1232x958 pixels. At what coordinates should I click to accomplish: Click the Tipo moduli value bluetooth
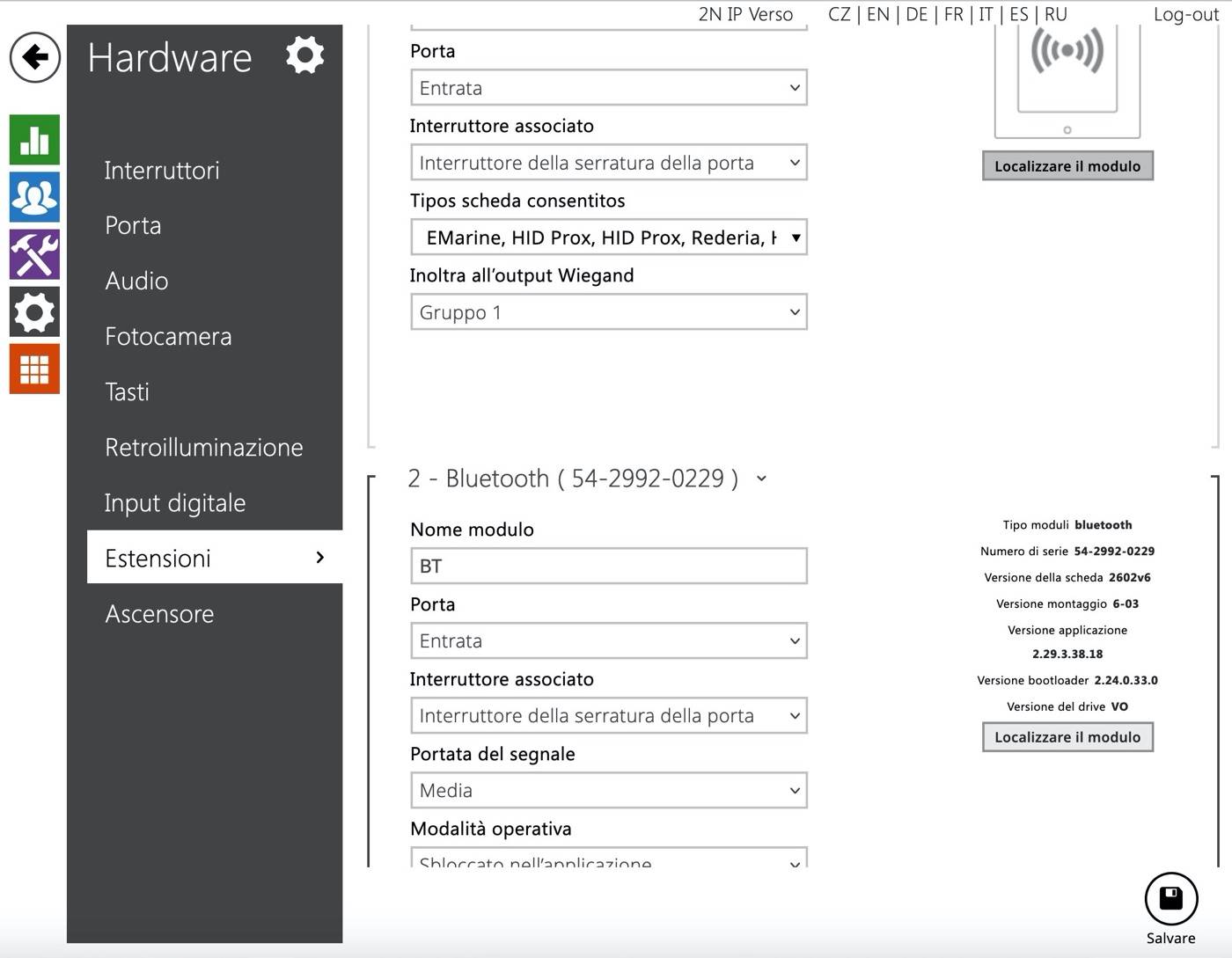(x=1104, y=525)
